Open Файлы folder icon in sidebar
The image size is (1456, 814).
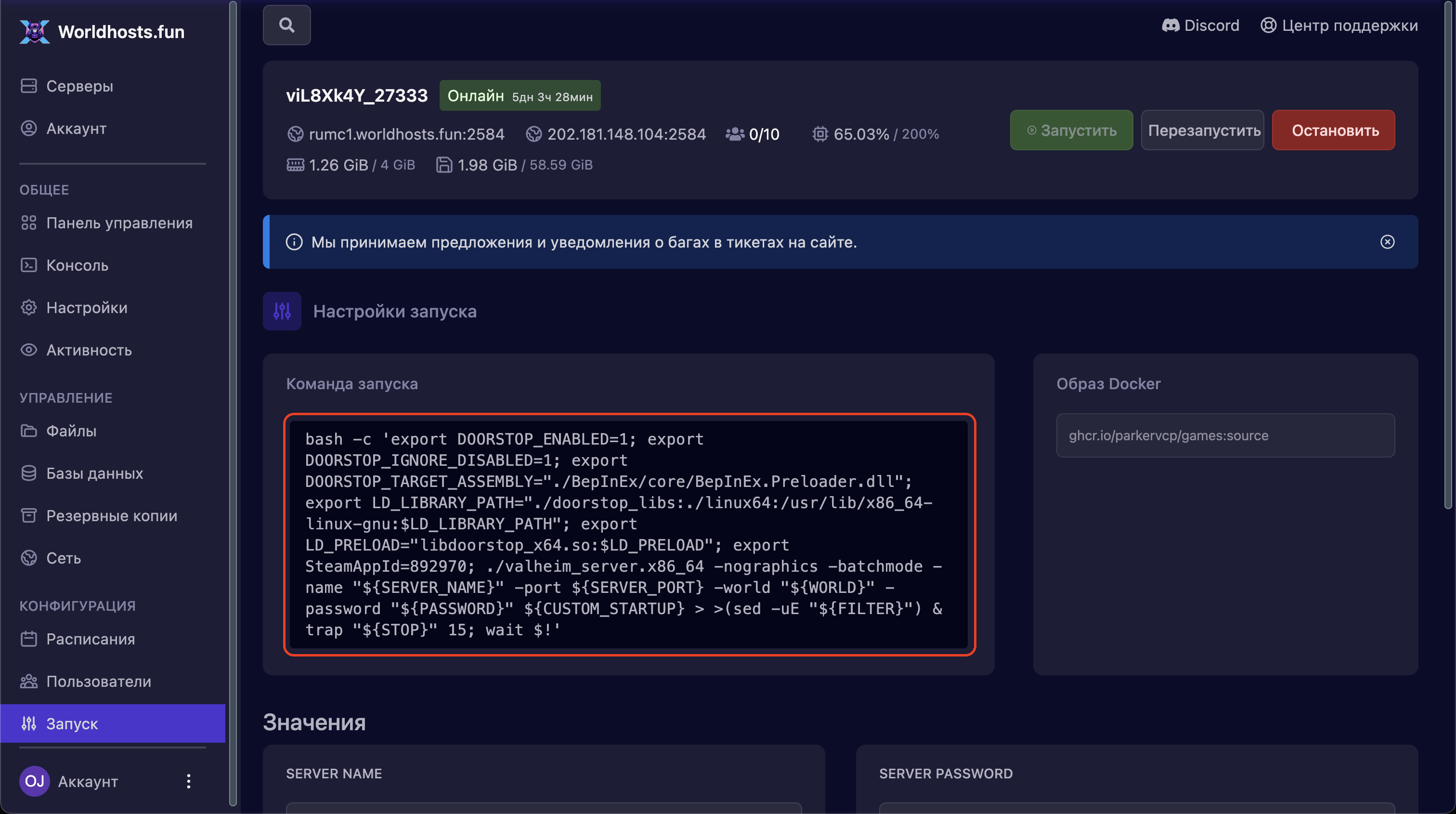tap(28, 431)
